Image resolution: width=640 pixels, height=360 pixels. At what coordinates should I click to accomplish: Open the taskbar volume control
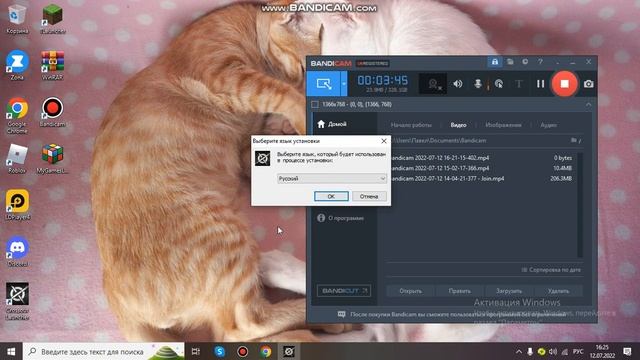pos(553,351)
